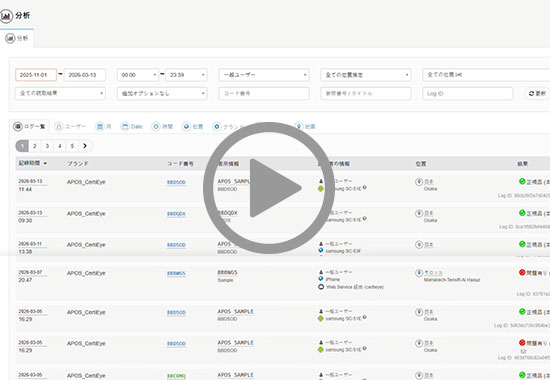Screen dimensions: 550x380
Task: Open code link 880SOD in 13:38 row
Action: pyautogui.click(x=176, y=245)
